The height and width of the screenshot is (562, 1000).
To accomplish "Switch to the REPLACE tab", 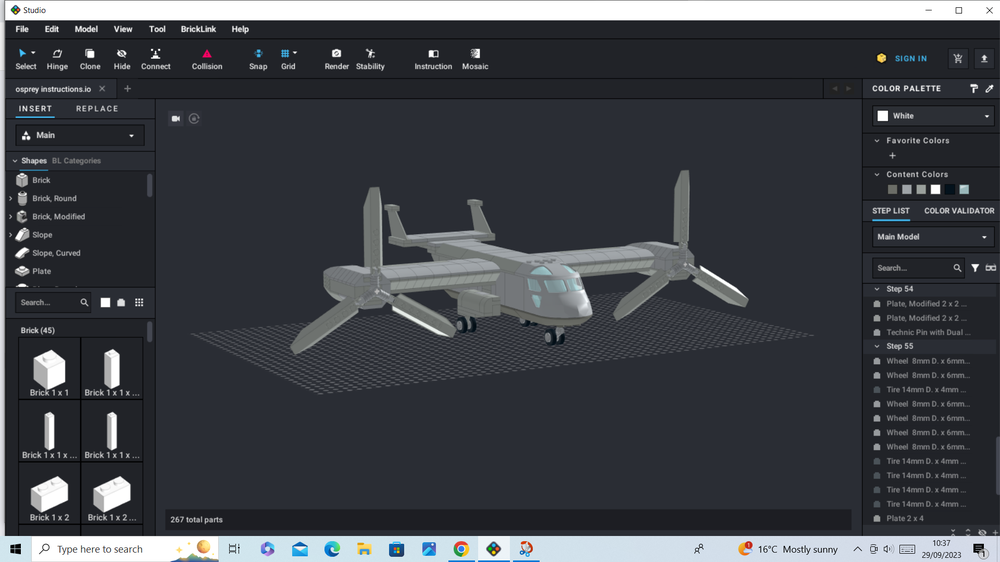I will (x=97, y=109).
